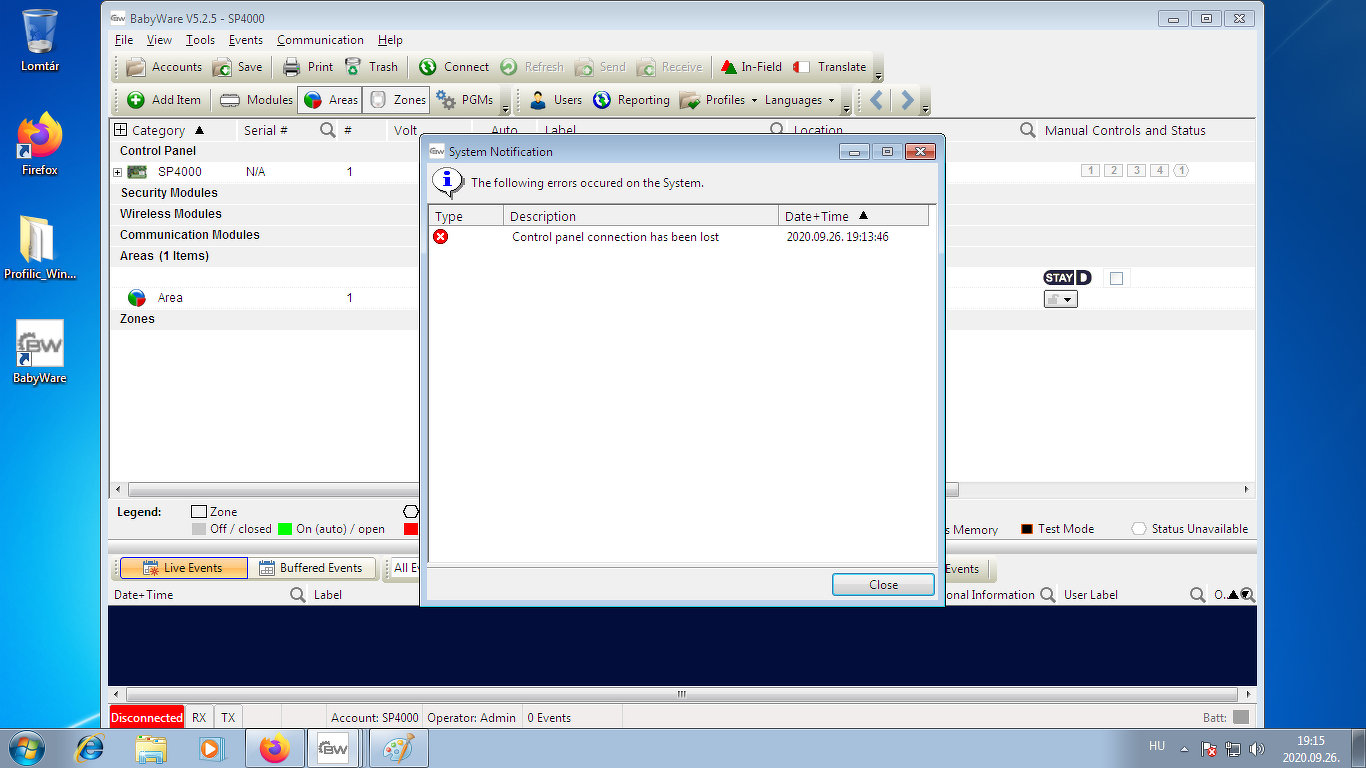Click the Print toolbar icon
1366x768 pixels.
291,67
